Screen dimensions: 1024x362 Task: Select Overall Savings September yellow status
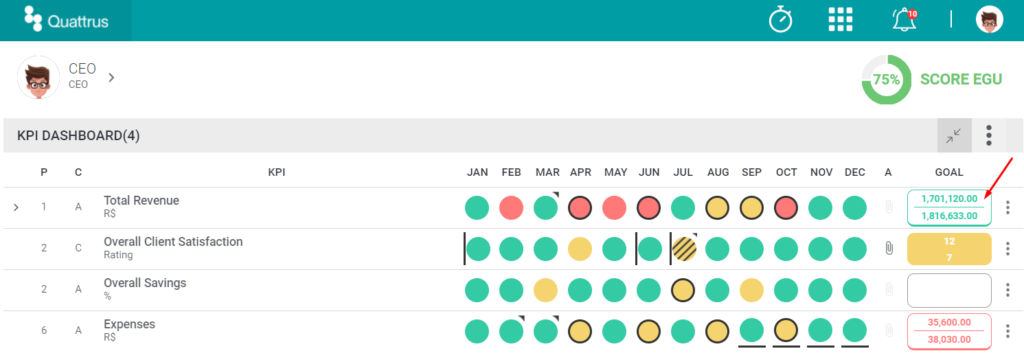[x=752, y=290]
